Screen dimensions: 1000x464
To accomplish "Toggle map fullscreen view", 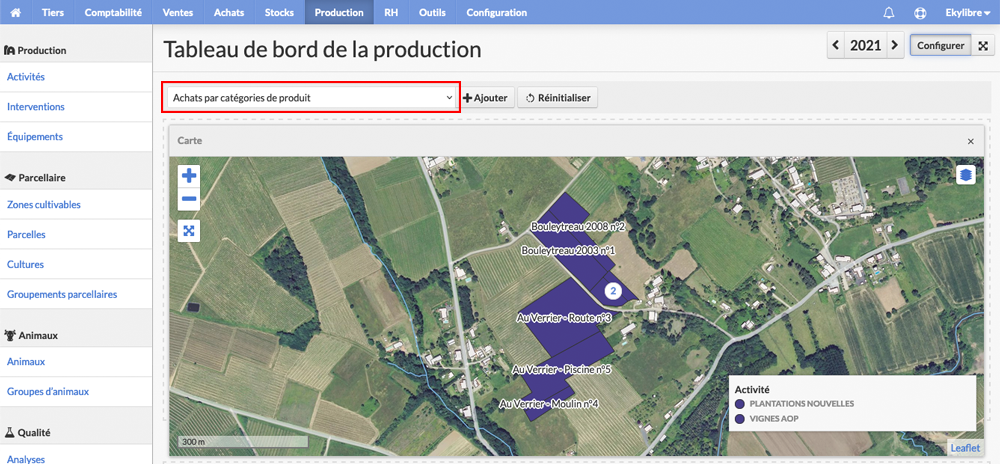I will click(x=189, y=230).
